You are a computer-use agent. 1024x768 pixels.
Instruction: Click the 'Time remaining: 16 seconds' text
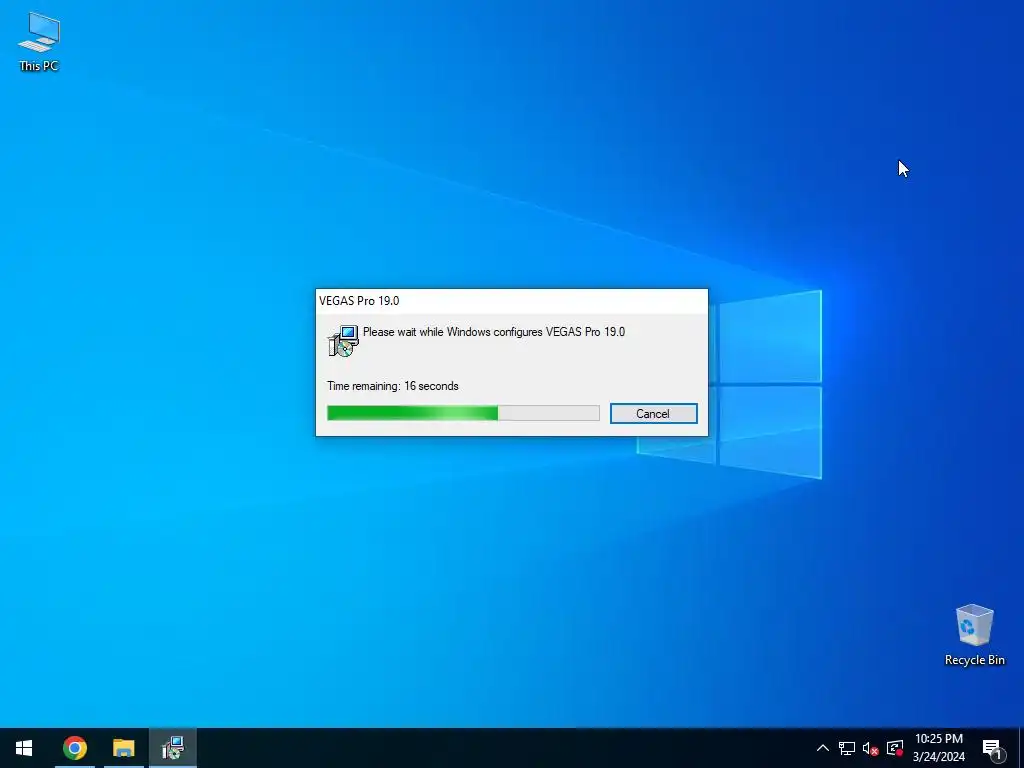click(392, 386)
